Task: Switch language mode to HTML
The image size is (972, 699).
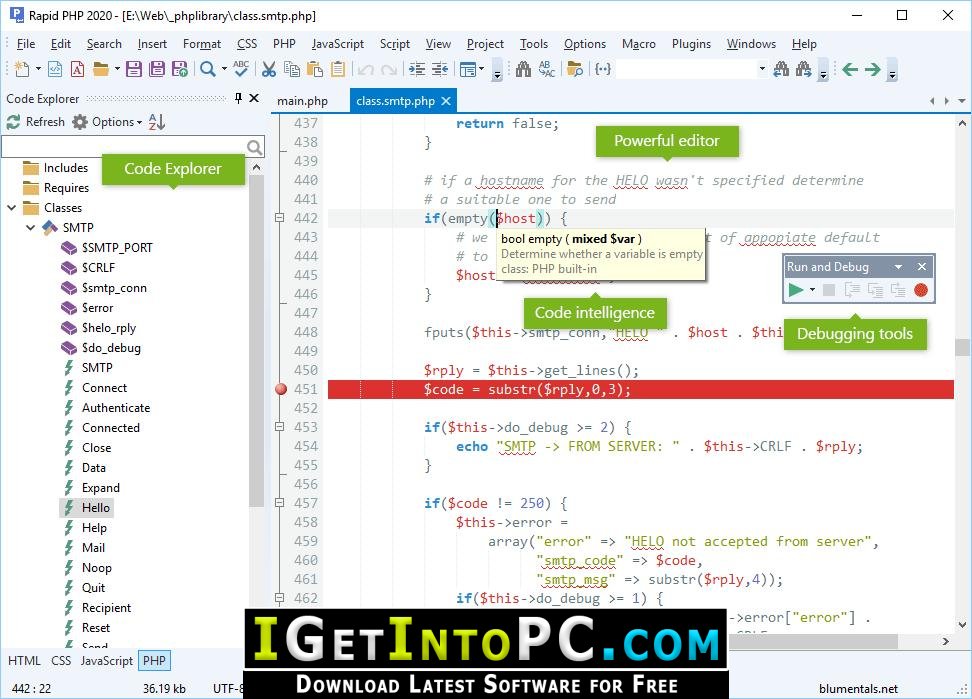Action: pyautogui.click(x=24, y=661)
